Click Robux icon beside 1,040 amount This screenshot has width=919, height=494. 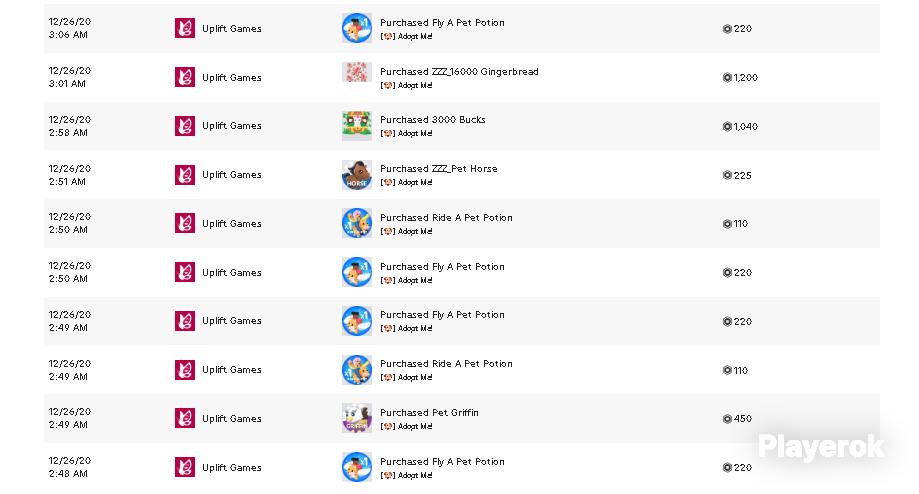[727, 126]
